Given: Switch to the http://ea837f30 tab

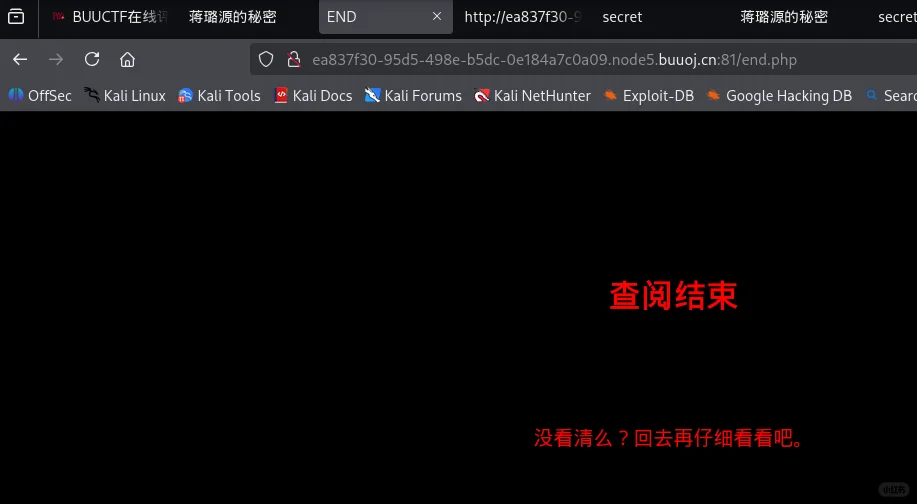Looking at the screenshot, I should click(523, 17).
